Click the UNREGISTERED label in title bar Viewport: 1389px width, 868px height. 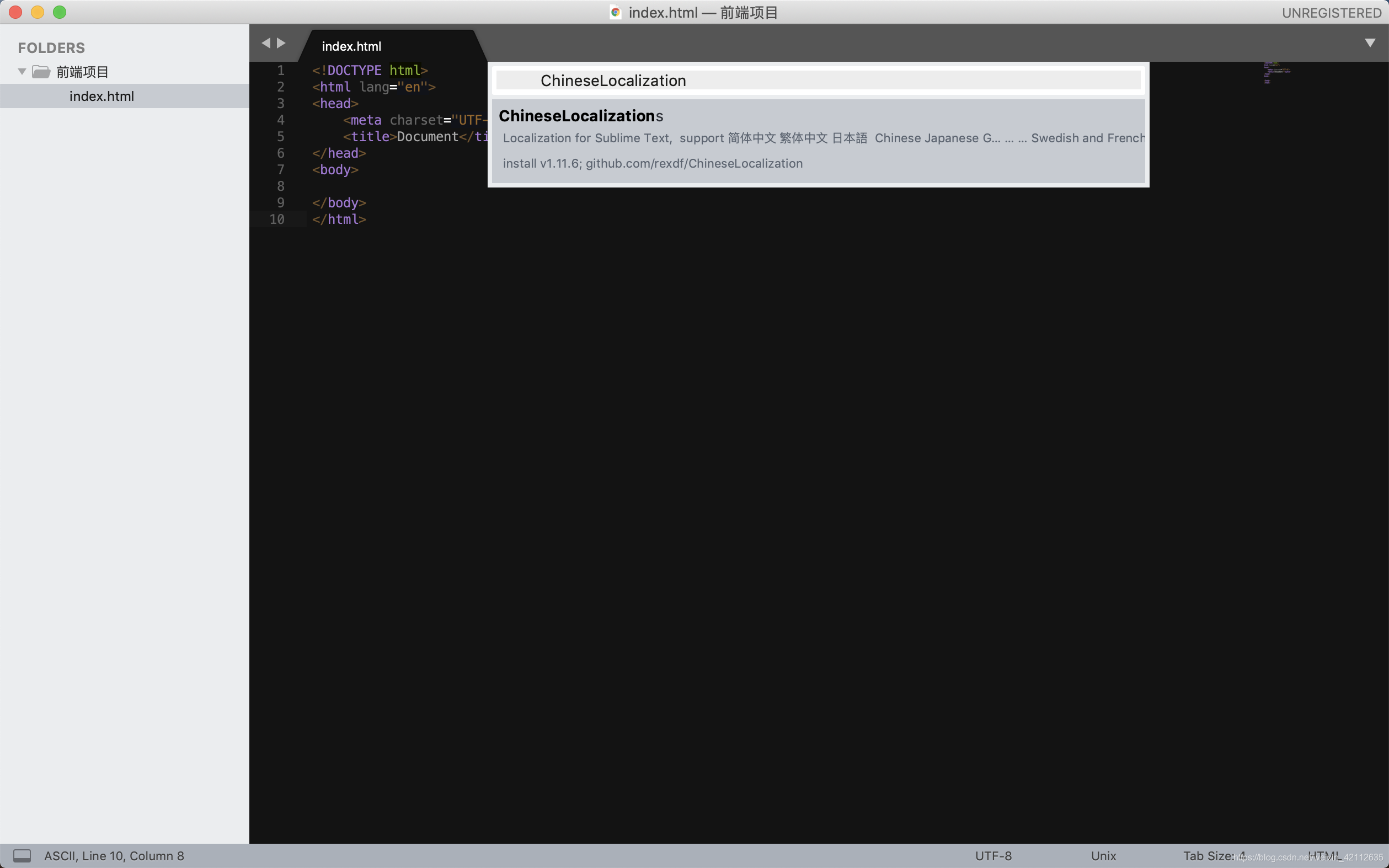[1332, 13]
